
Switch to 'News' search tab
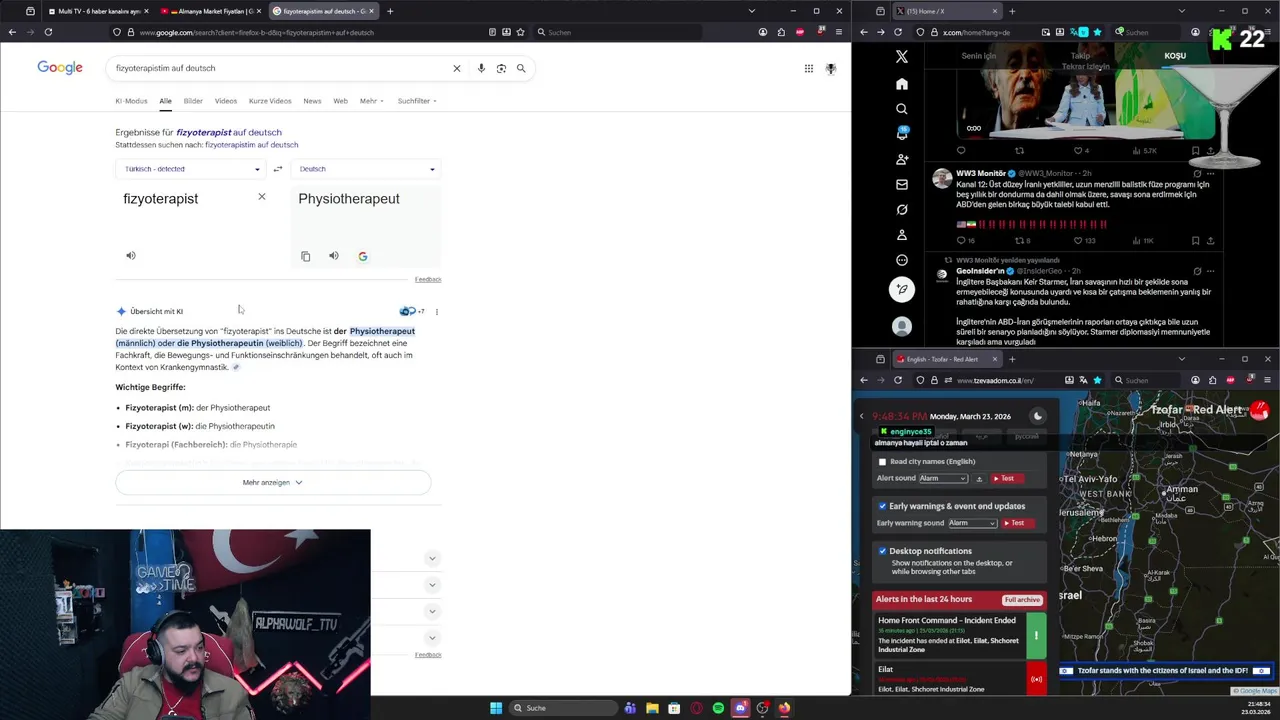(x=312, y=101)
